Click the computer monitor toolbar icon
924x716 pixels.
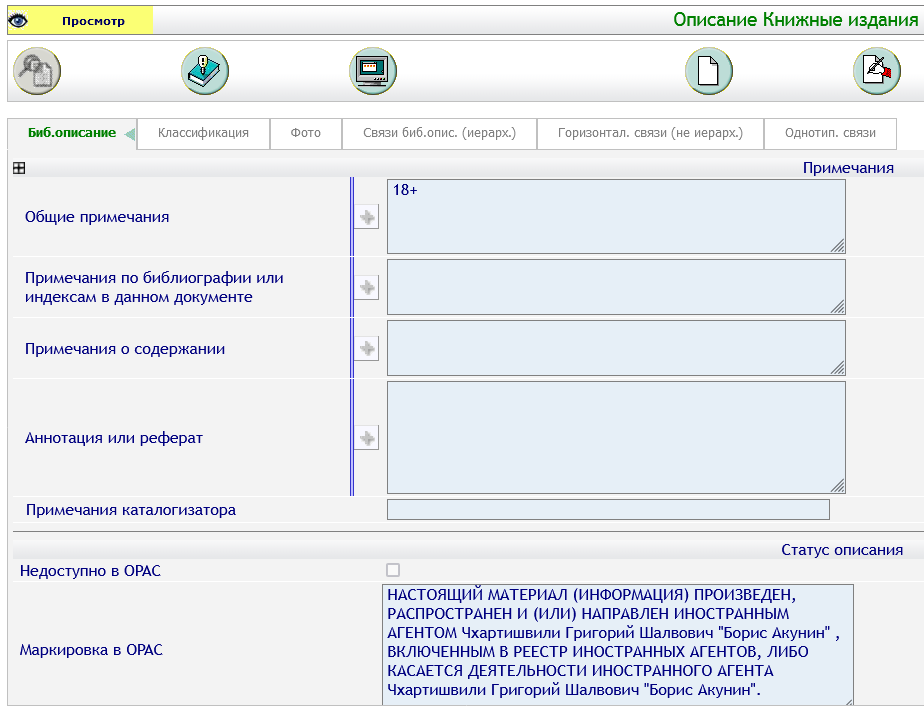click(373, 71)
